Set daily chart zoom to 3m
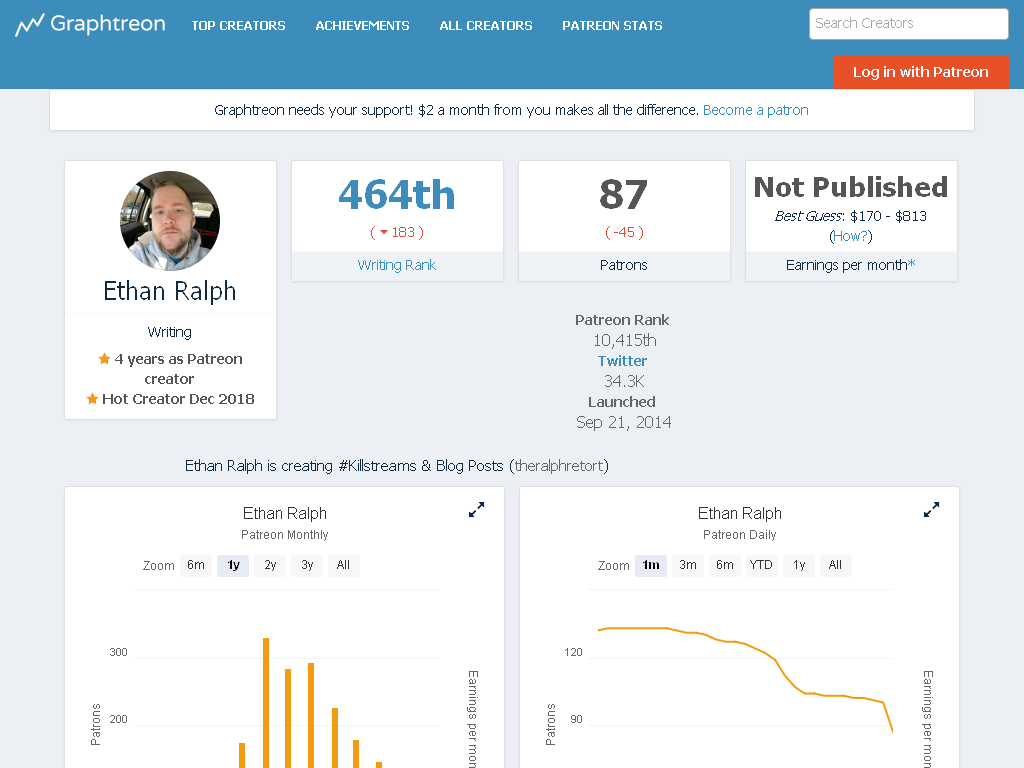The height and width of the screenshot is (768, 1024). [x=688, y=565]
